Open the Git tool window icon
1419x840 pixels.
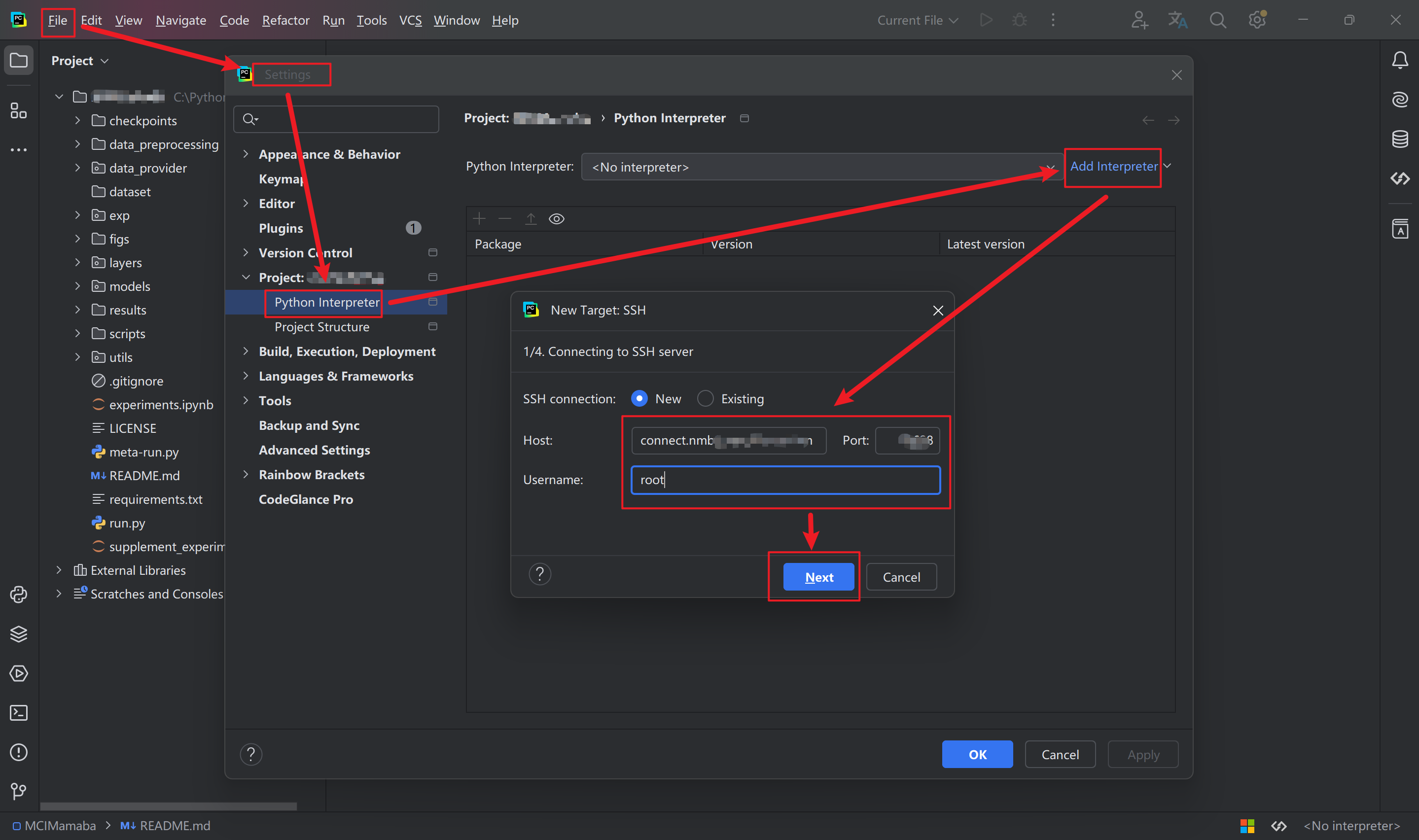click(19, 791)
